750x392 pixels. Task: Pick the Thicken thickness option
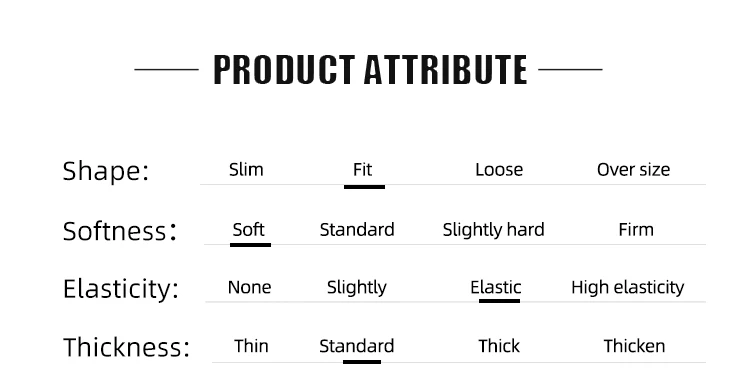point(634,346)
